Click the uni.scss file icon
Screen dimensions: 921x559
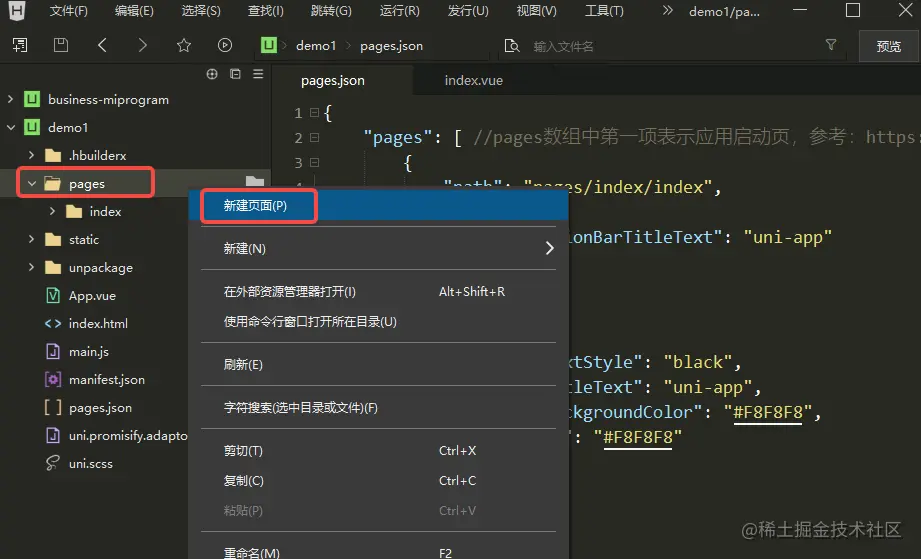[53, 463]
